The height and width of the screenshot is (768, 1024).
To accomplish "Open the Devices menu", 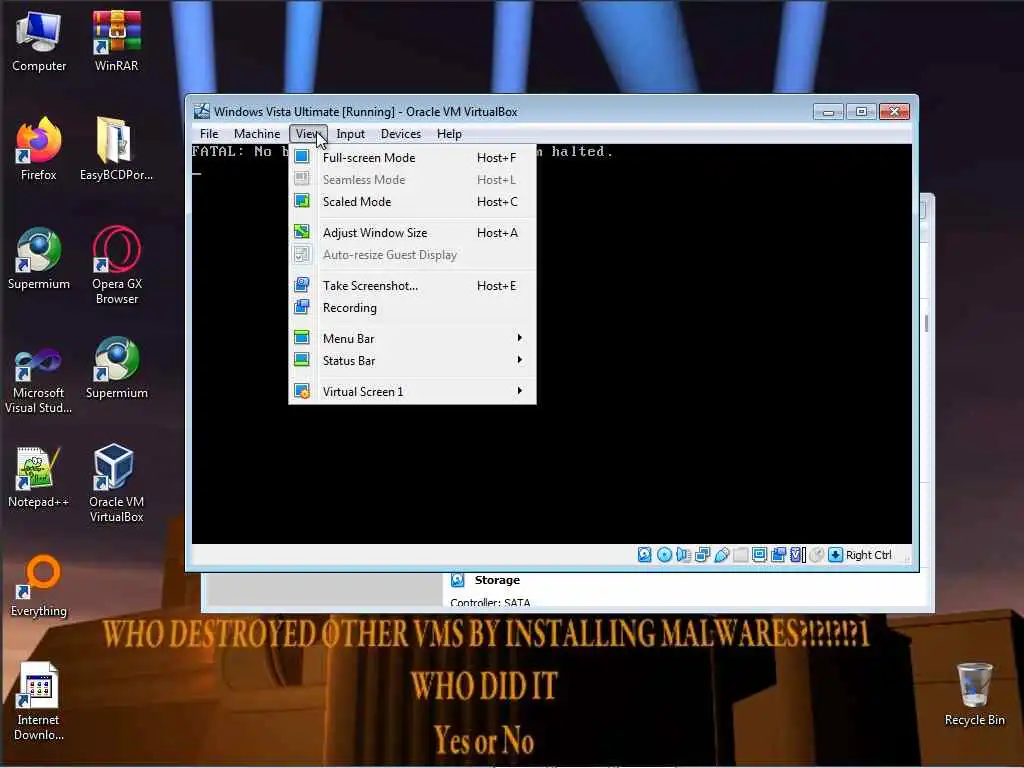I will [400, 134].
